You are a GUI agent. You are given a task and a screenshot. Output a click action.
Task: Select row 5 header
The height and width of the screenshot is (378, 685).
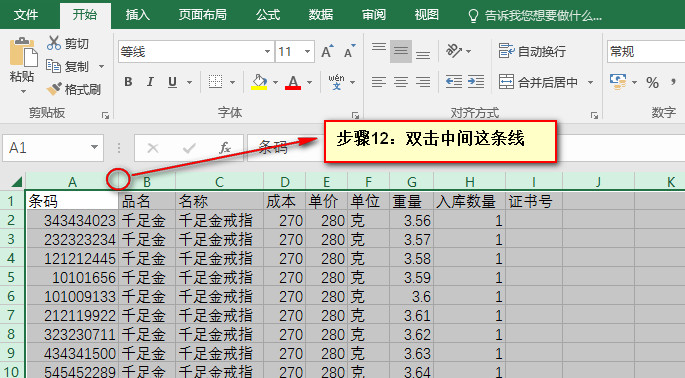(12, 277)
